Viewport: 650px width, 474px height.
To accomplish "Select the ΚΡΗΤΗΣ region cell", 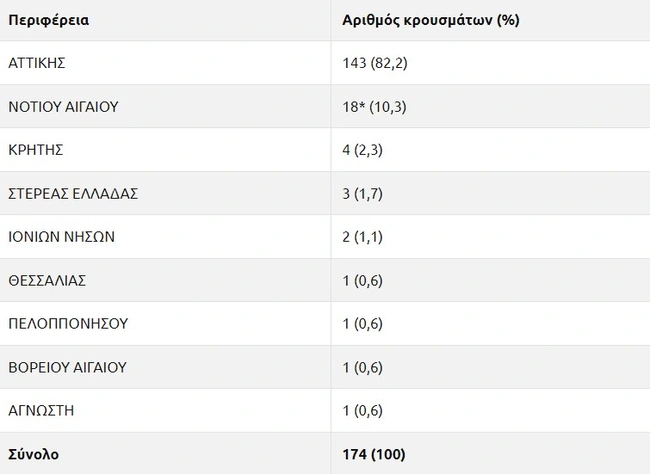I will click(34, 150).
